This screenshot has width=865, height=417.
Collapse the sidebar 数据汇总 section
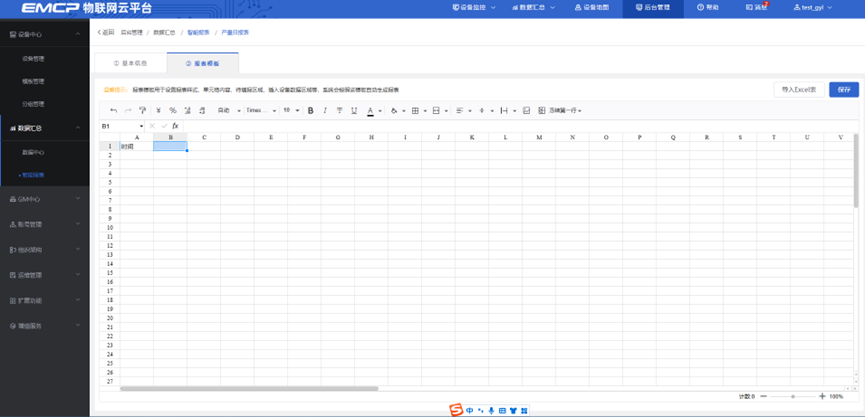[x=45, y=128]
